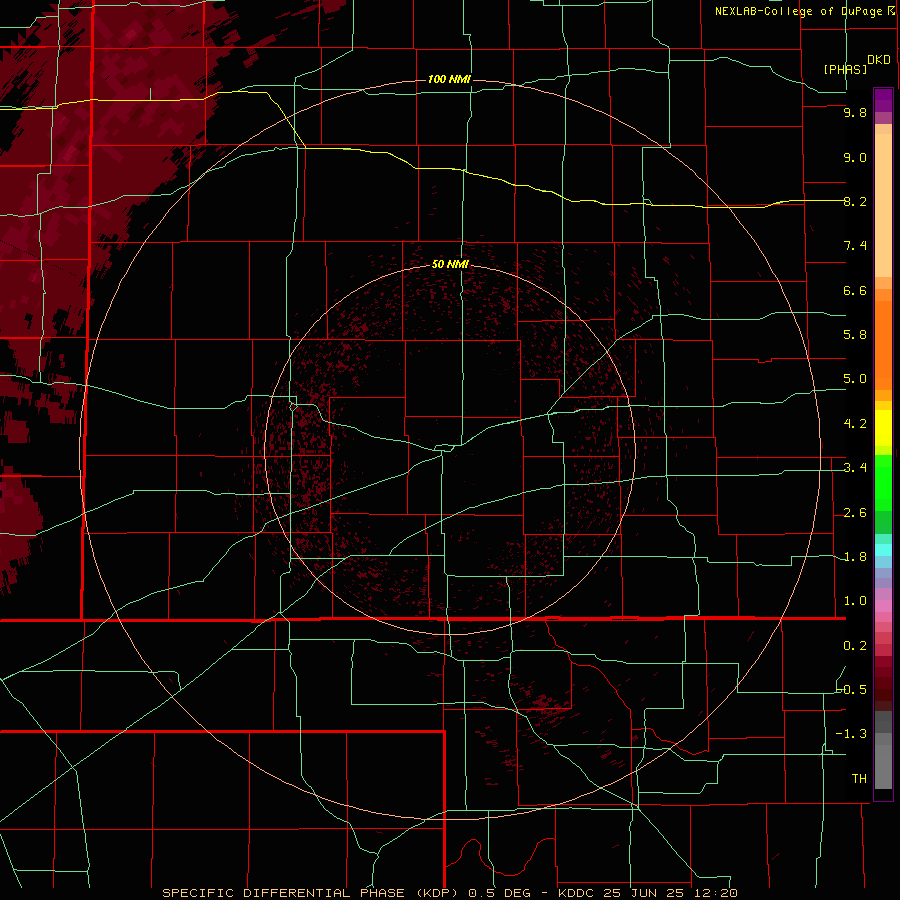Click the 12:20 timestamp text

717,893
